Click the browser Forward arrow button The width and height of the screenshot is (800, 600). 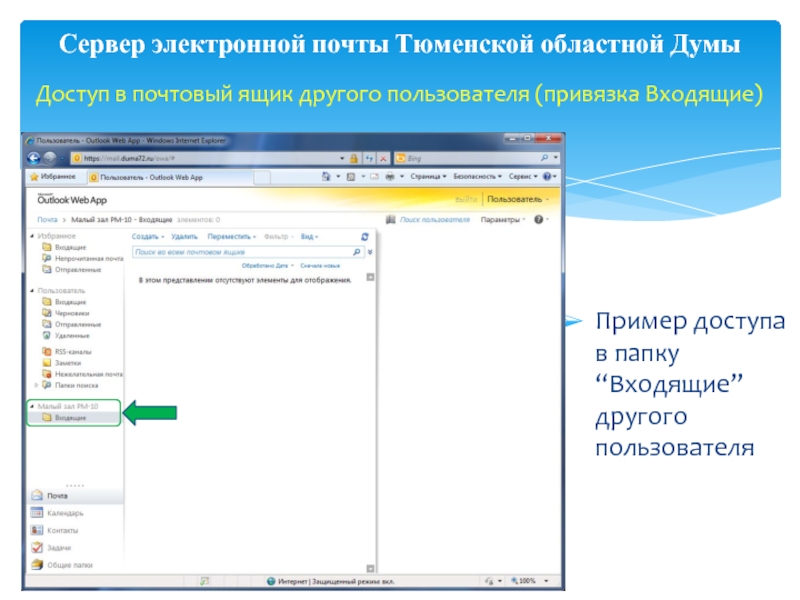click(49, 158)
